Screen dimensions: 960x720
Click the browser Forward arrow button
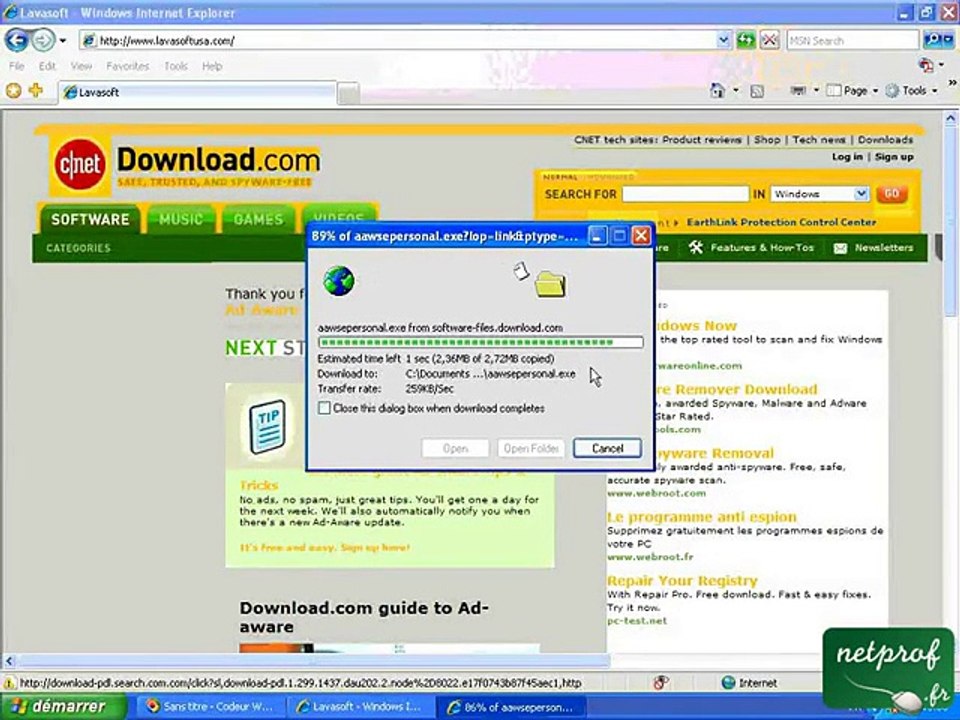tap(43, 40)
